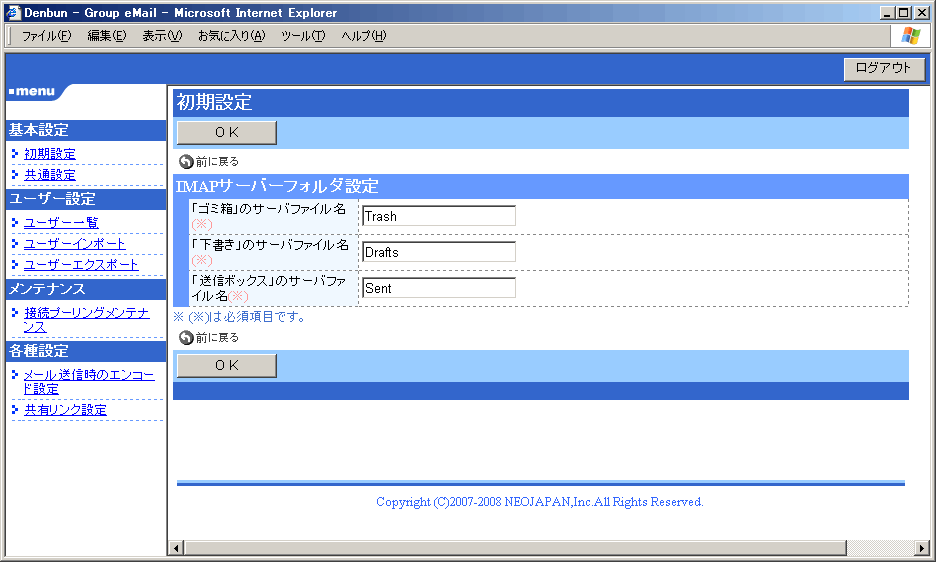This screenshot has width=936, height=562.
Task: Select the ユーザーインポート link
Action: [x=75, y=244]
